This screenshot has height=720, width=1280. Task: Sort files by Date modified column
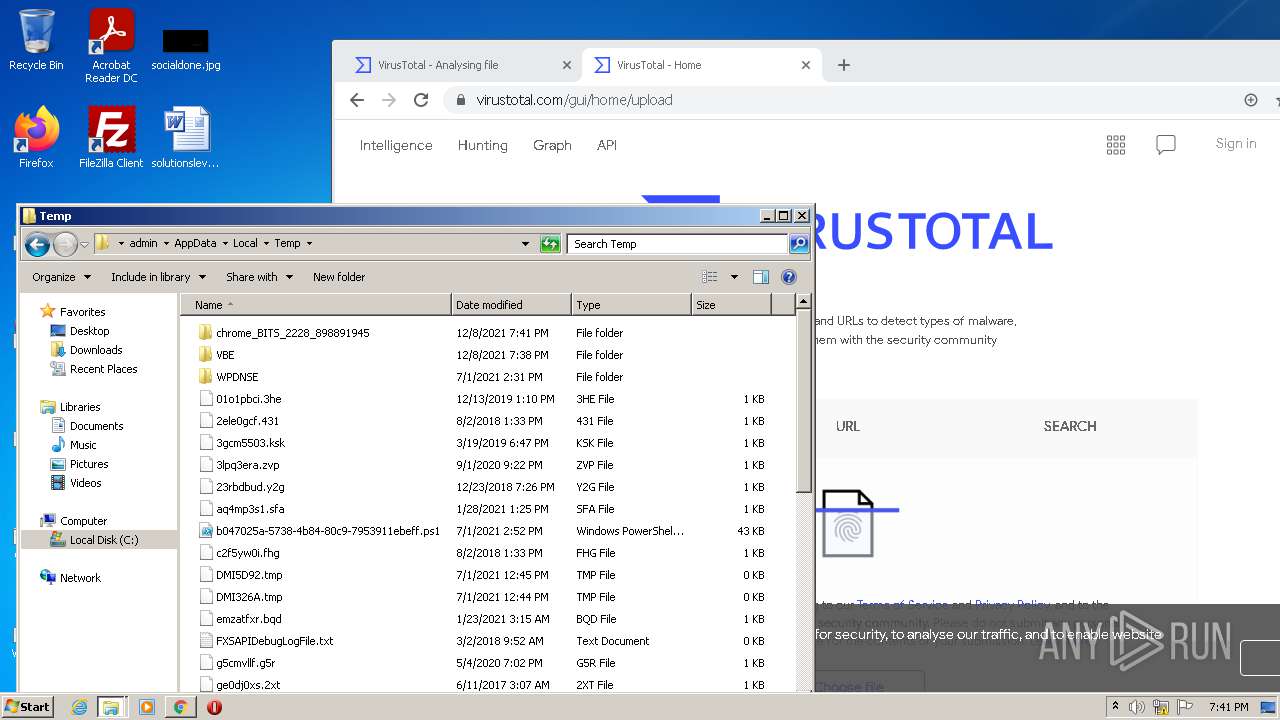tap(511, 305)
